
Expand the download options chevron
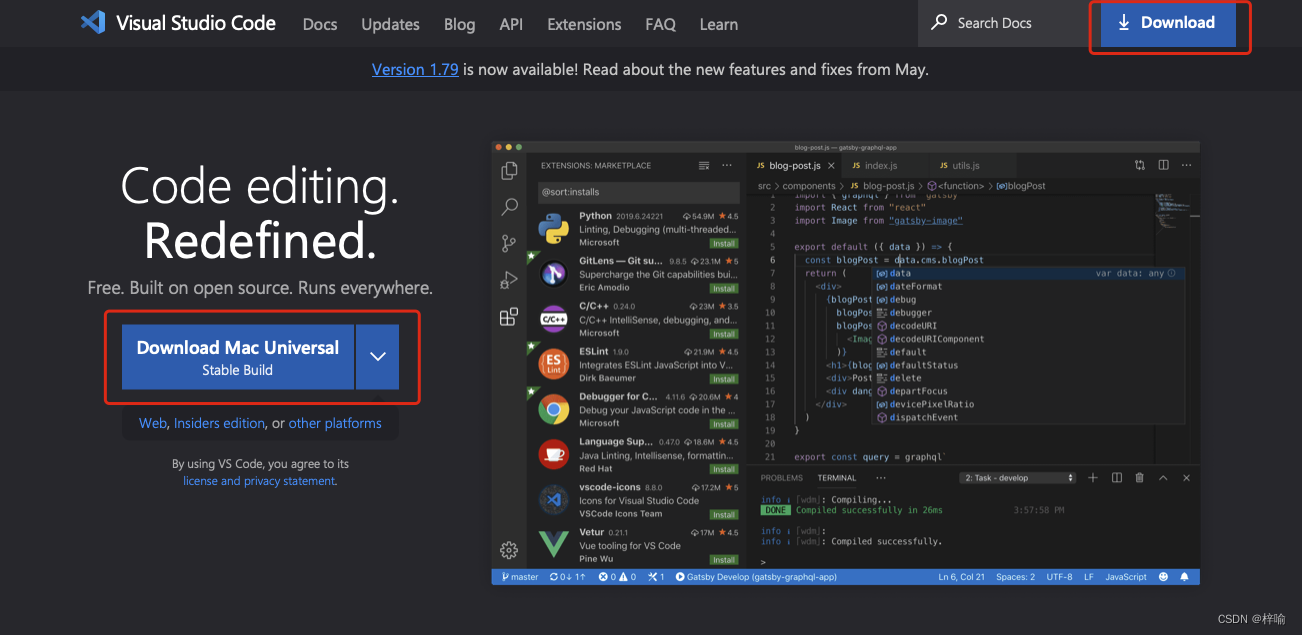pyautogui.click(x=378, y=356)
